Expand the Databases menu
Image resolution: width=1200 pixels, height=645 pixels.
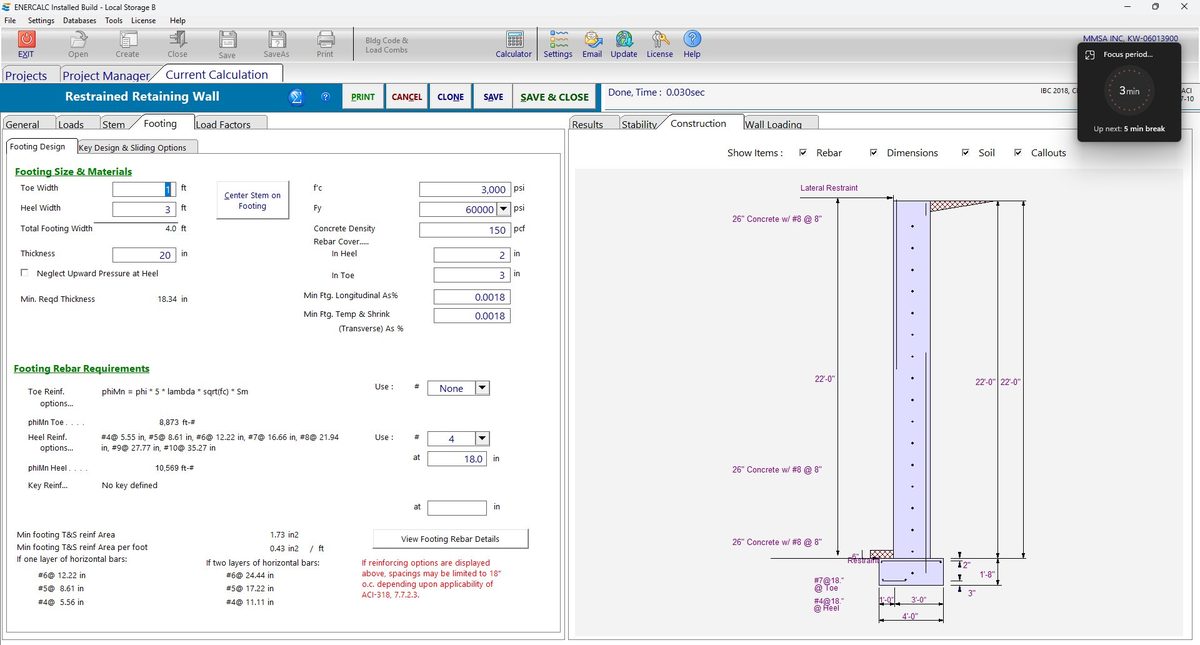79,20
